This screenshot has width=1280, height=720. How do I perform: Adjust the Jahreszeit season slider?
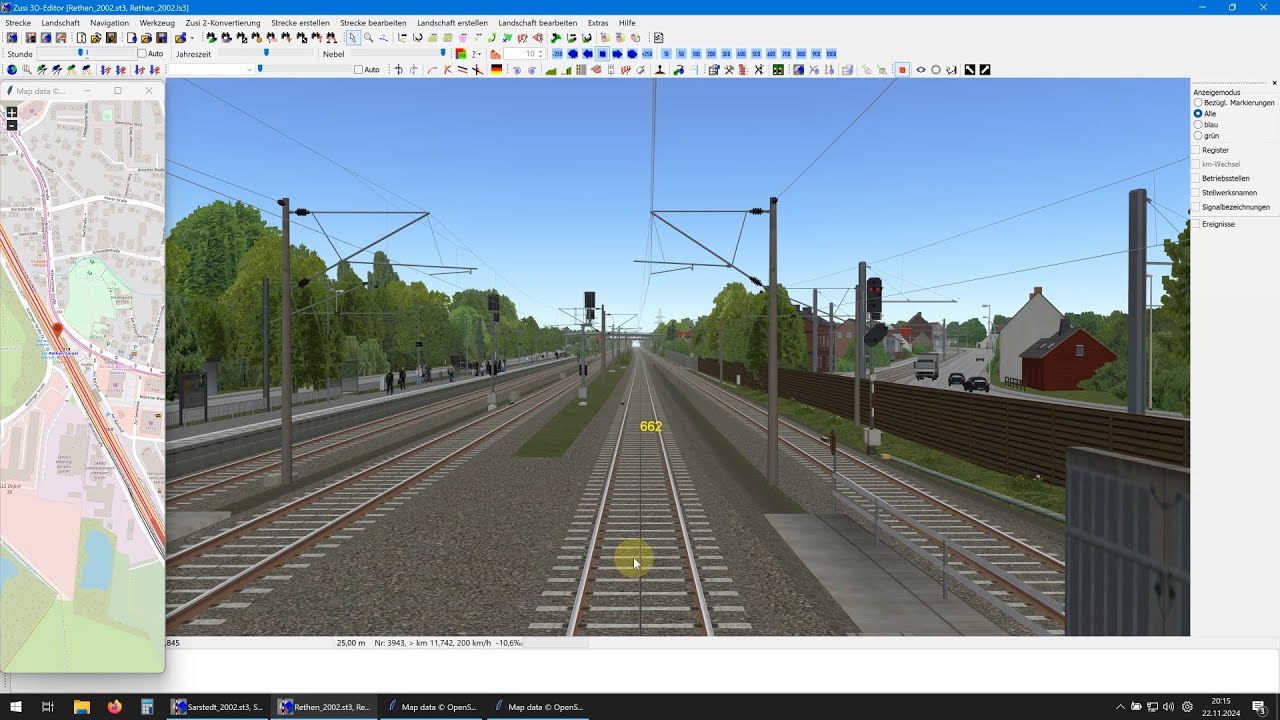[266, 54]
